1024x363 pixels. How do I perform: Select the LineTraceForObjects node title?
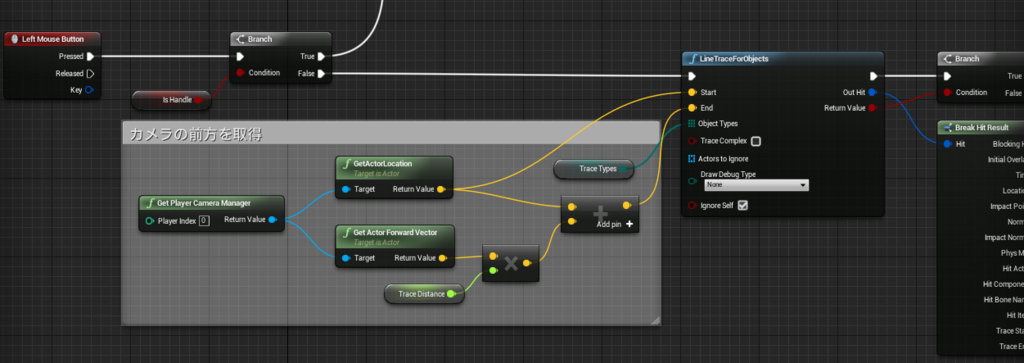coord(733,59)
